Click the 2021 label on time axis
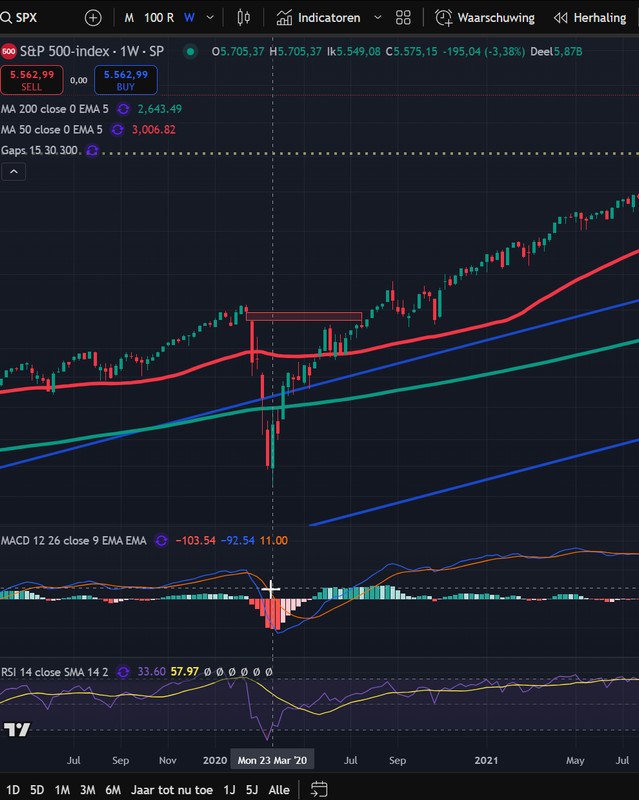Image resolution: width=639 pixels, height=800 pixels. coord(486,760)
